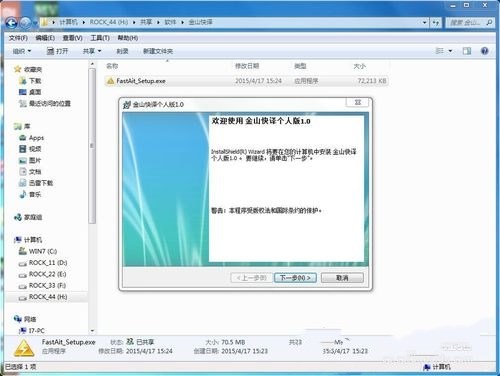Select ROCK_44 (H:) in the address breadcrumb
This screenshot has height=376, width=500.
click(x=109, y=22)
